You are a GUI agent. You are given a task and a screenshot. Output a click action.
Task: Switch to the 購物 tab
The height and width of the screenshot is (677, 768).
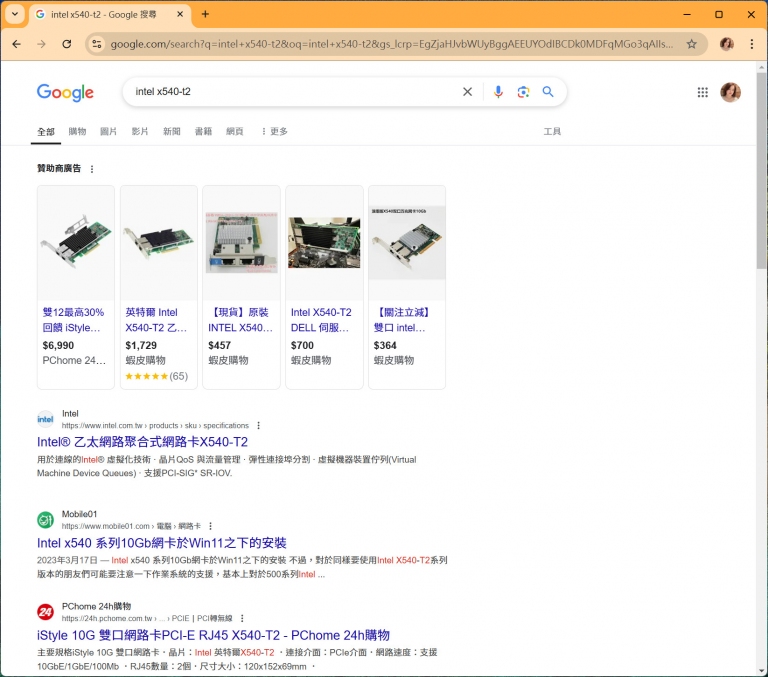point(77,131)
